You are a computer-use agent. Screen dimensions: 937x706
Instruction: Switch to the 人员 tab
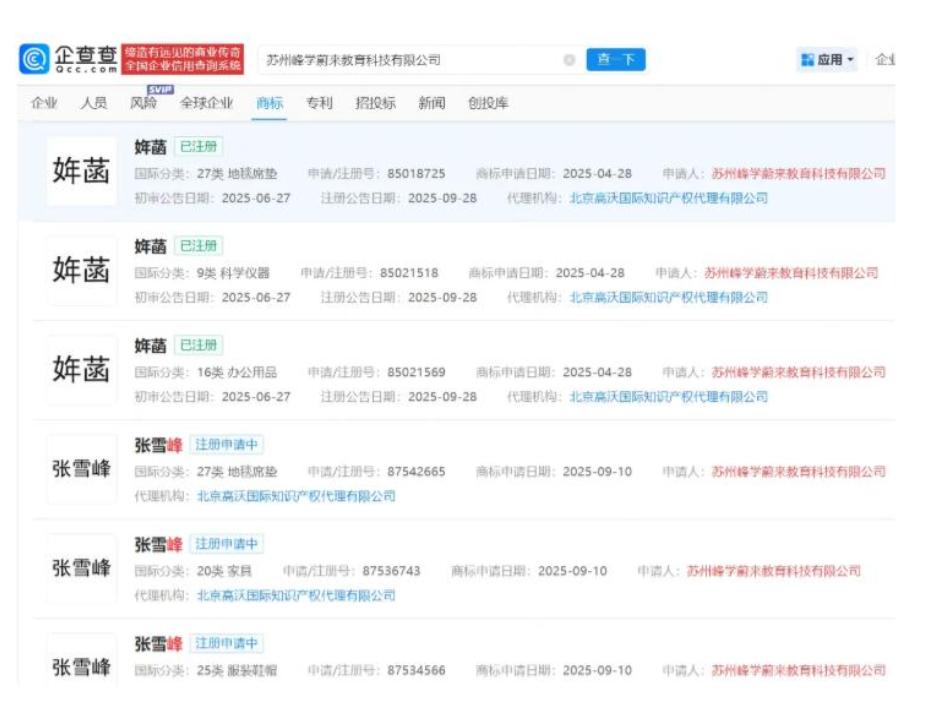coord(94,103)
